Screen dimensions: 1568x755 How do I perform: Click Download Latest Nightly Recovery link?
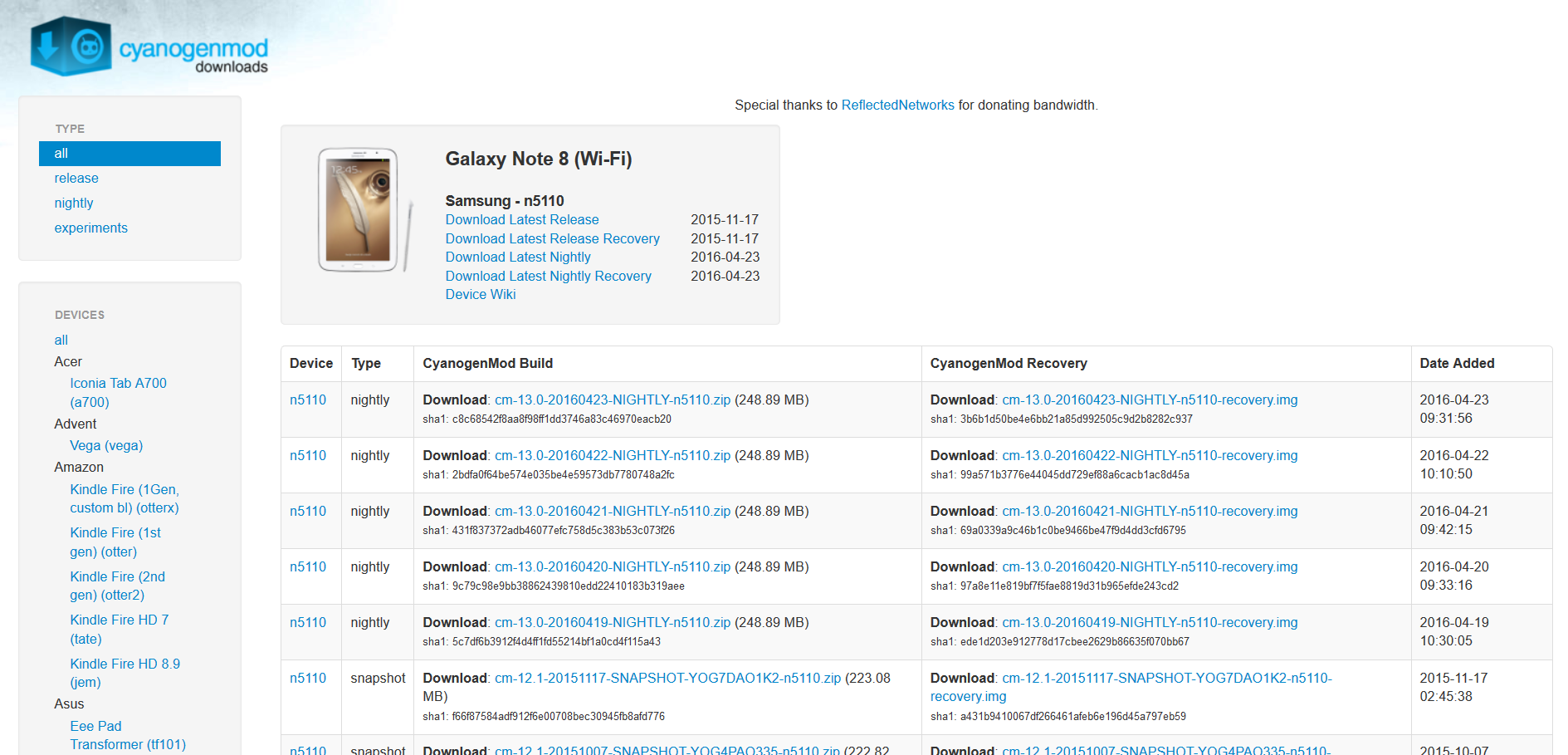(x=549, y=277)
